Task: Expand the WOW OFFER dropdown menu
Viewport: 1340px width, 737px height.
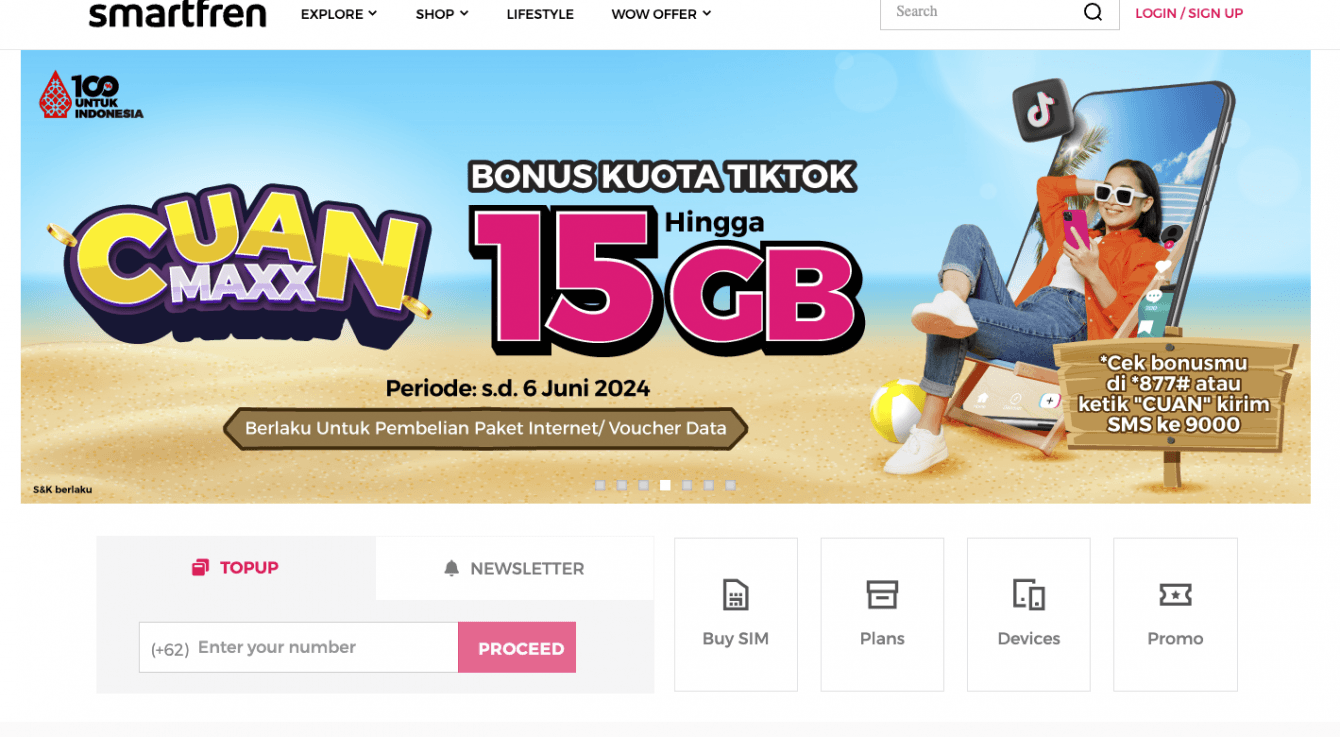Action: [x=661, y=14]
